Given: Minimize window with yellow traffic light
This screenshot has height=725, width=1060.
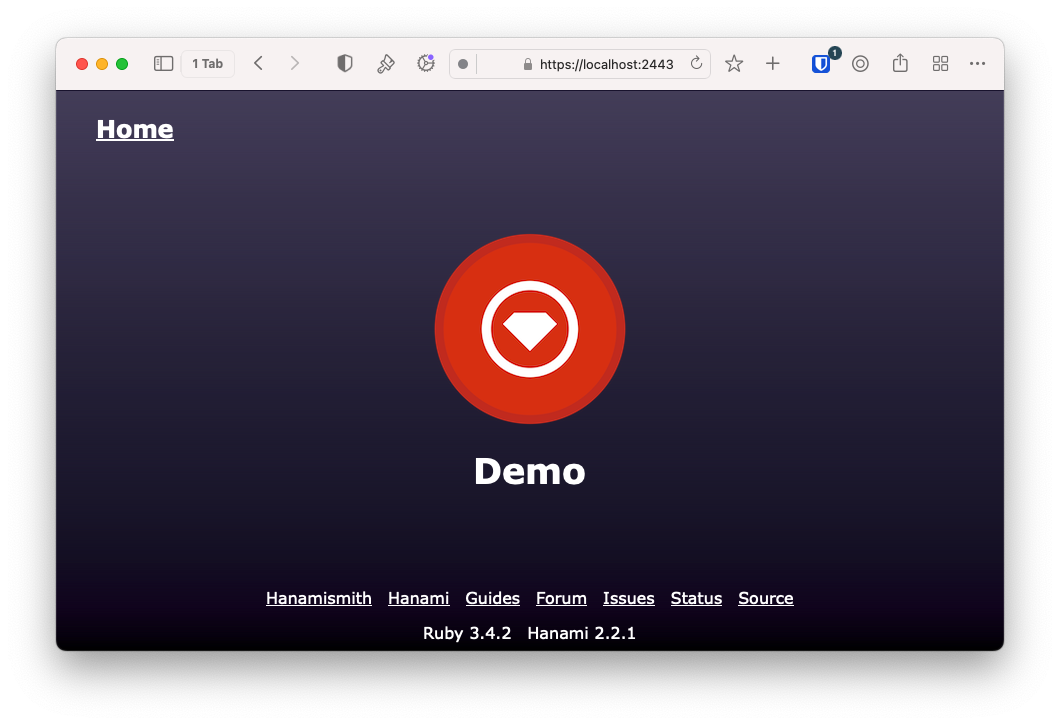Looking at the screenshot, I should tap(102, 64).
